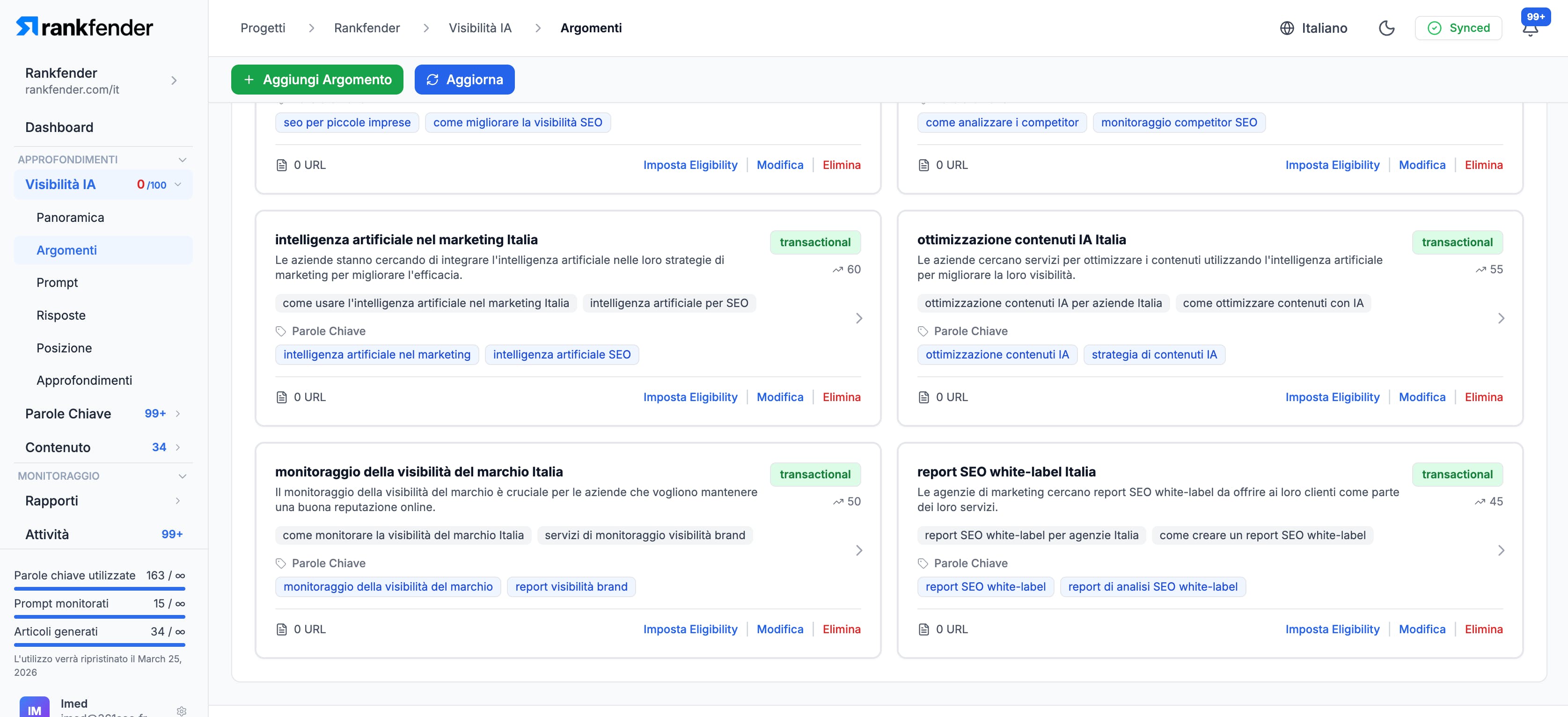Click Aggiungi Argomento button
This screenshot has height=717, width=1568.
(x=316, y=80)
